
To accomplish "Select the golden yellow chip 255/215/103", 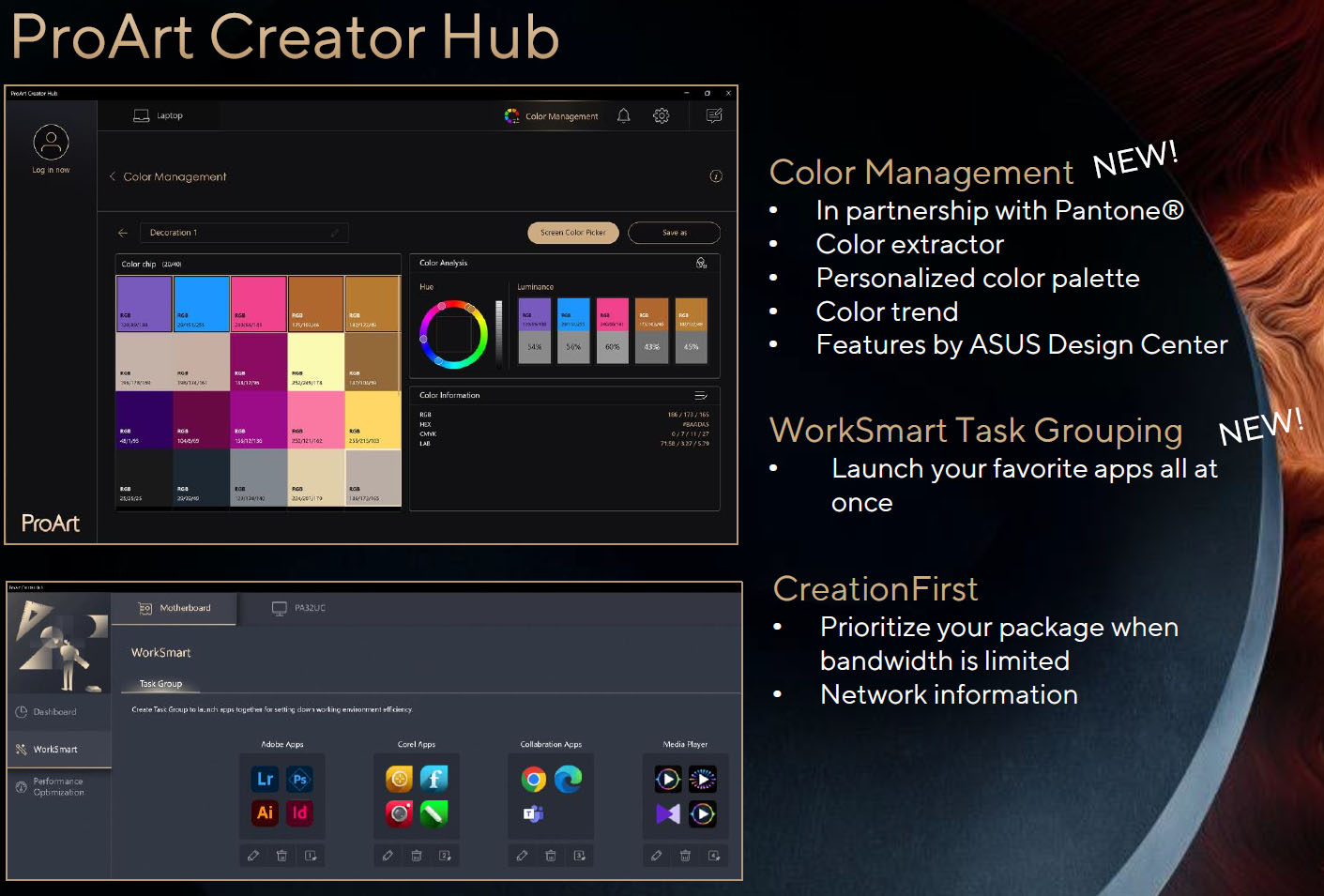I will [373, 419].
